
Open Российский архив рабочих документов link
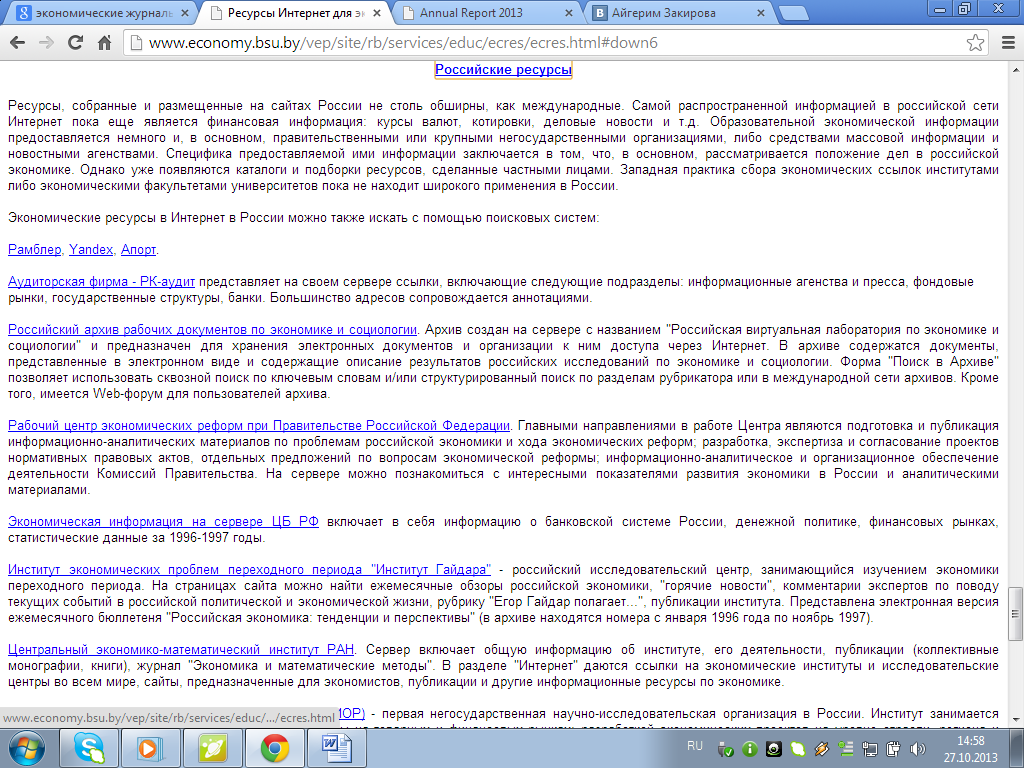tap(212, 330)
